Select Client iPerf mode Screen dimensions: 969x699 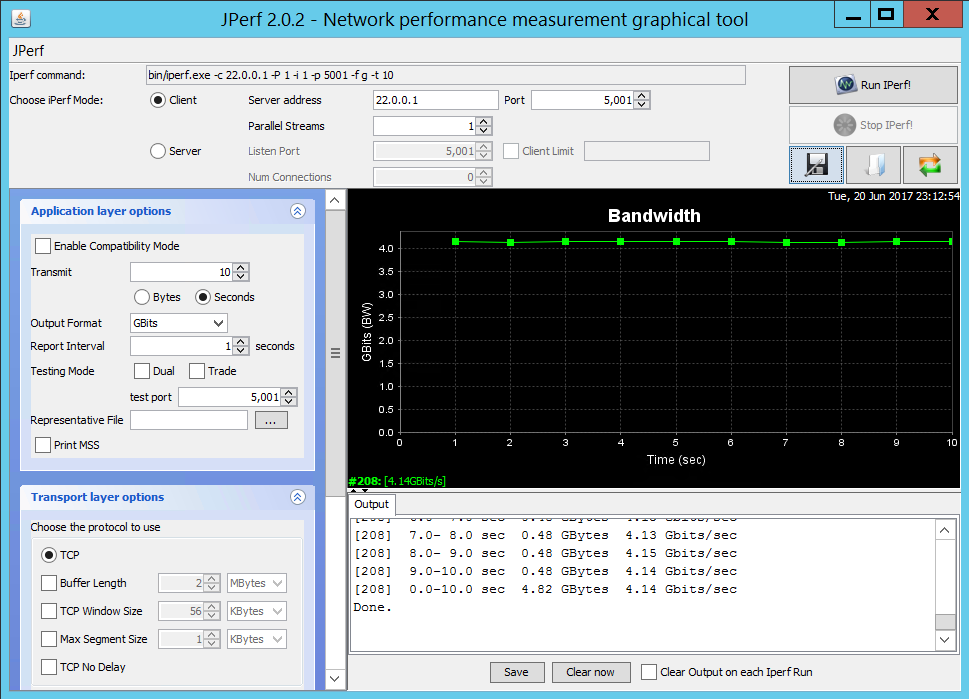tap(158, 100)
